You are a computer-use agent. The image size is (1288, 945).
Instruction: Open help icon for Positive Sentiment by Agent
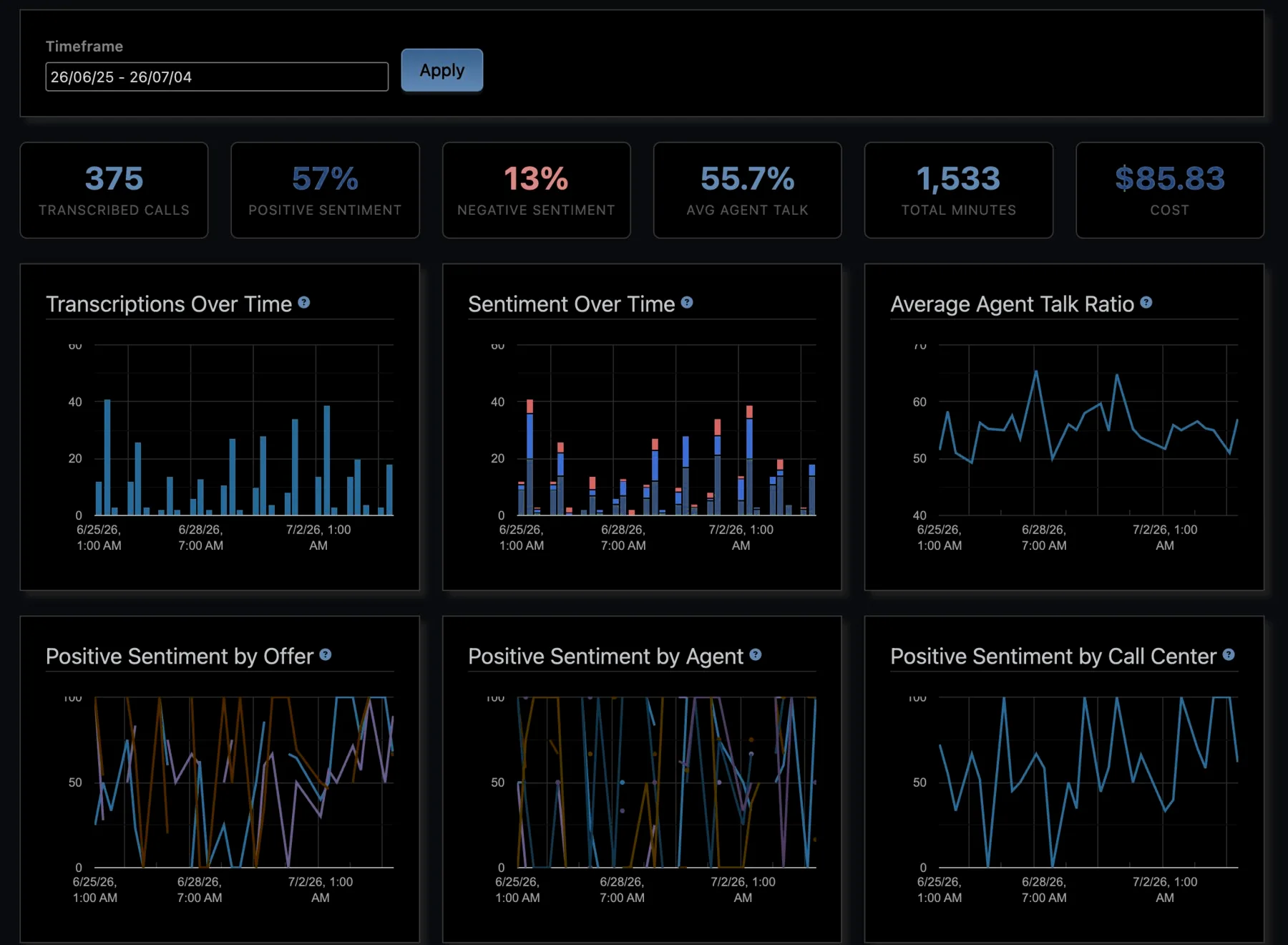pos(756,655)
